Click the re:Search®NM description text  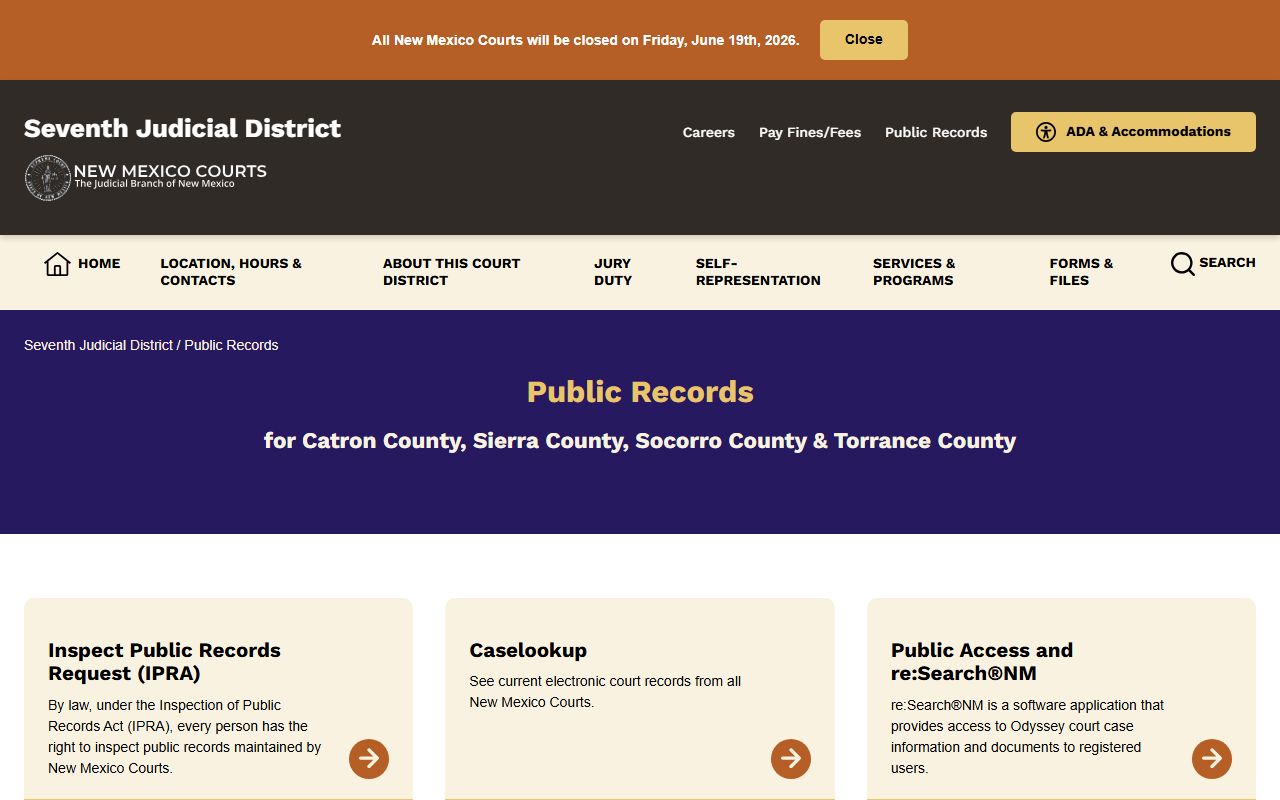pos(1028,737)
